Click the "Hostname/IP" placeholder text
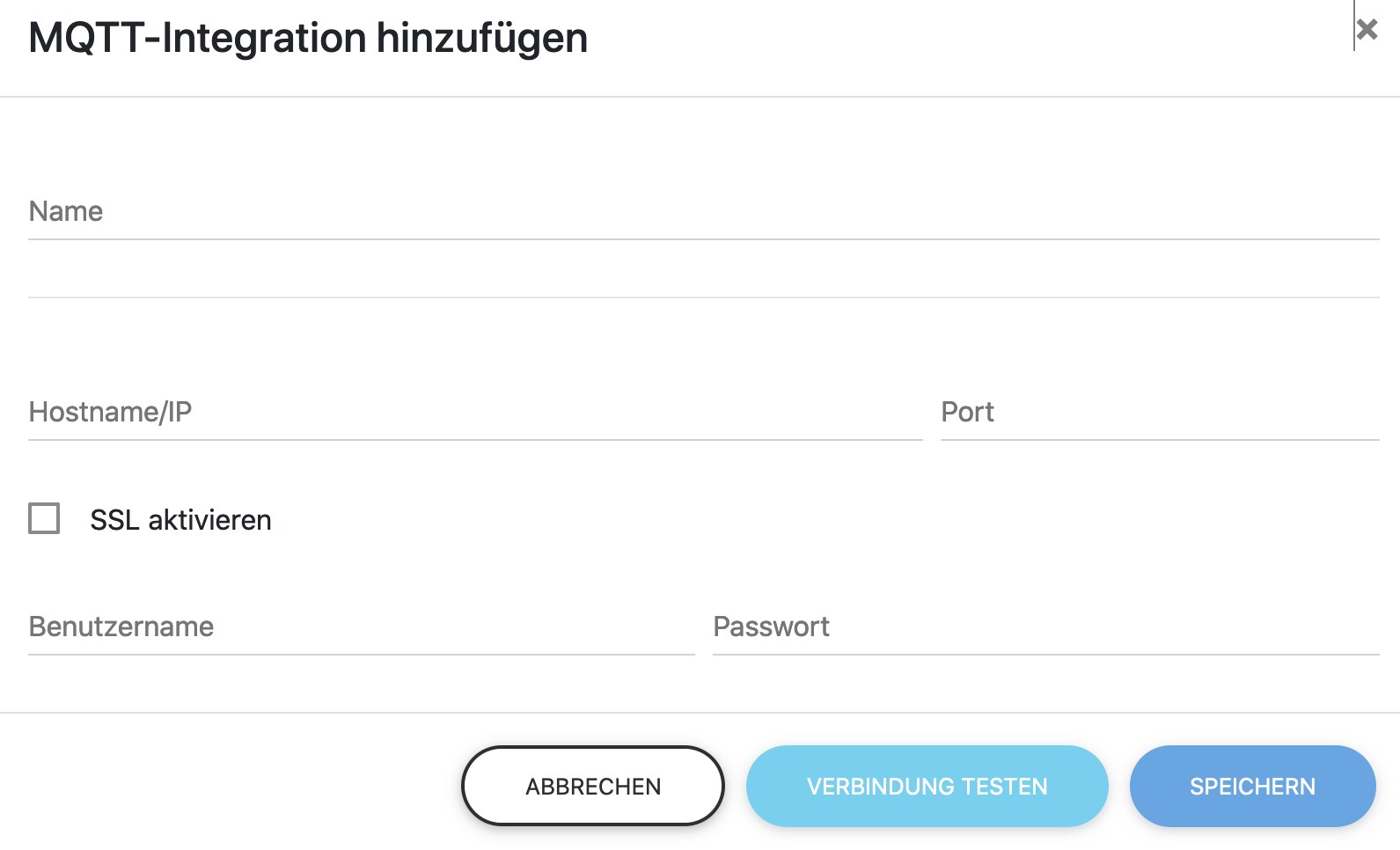The height and width of the screenshot is (850, 1400). pyautogui.click(x=110, y=413)
